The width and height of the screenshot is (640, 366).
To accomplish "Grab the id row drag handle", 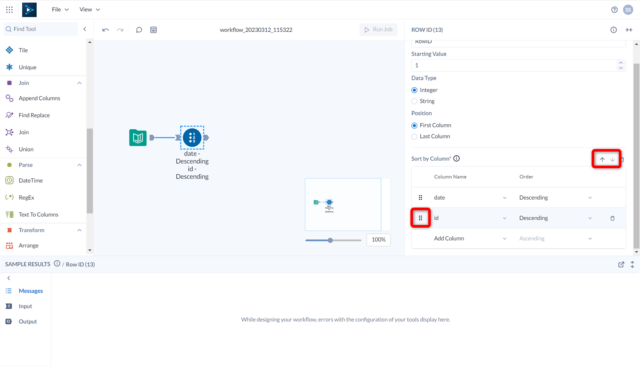I will 420,218.
